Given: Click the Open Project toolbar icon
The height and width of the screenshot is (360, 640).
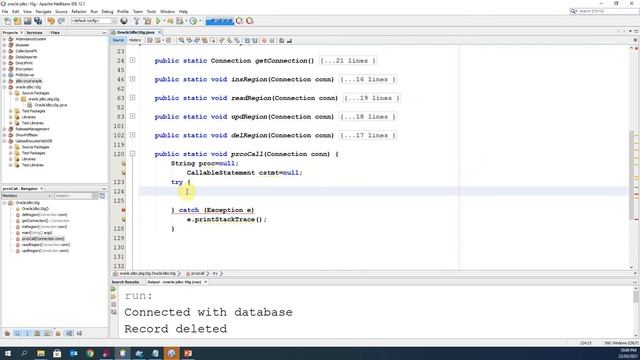Looking at the screenshot, I should (x=27, y=21).
